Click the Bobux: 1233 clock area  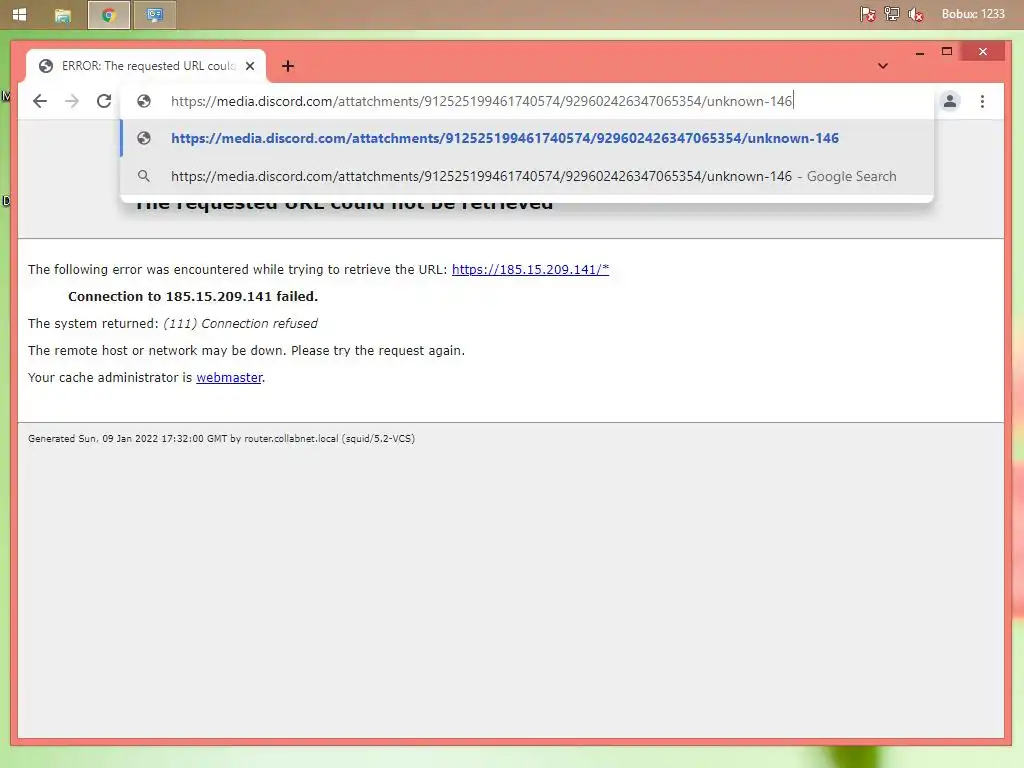click(x=972, y=14)
